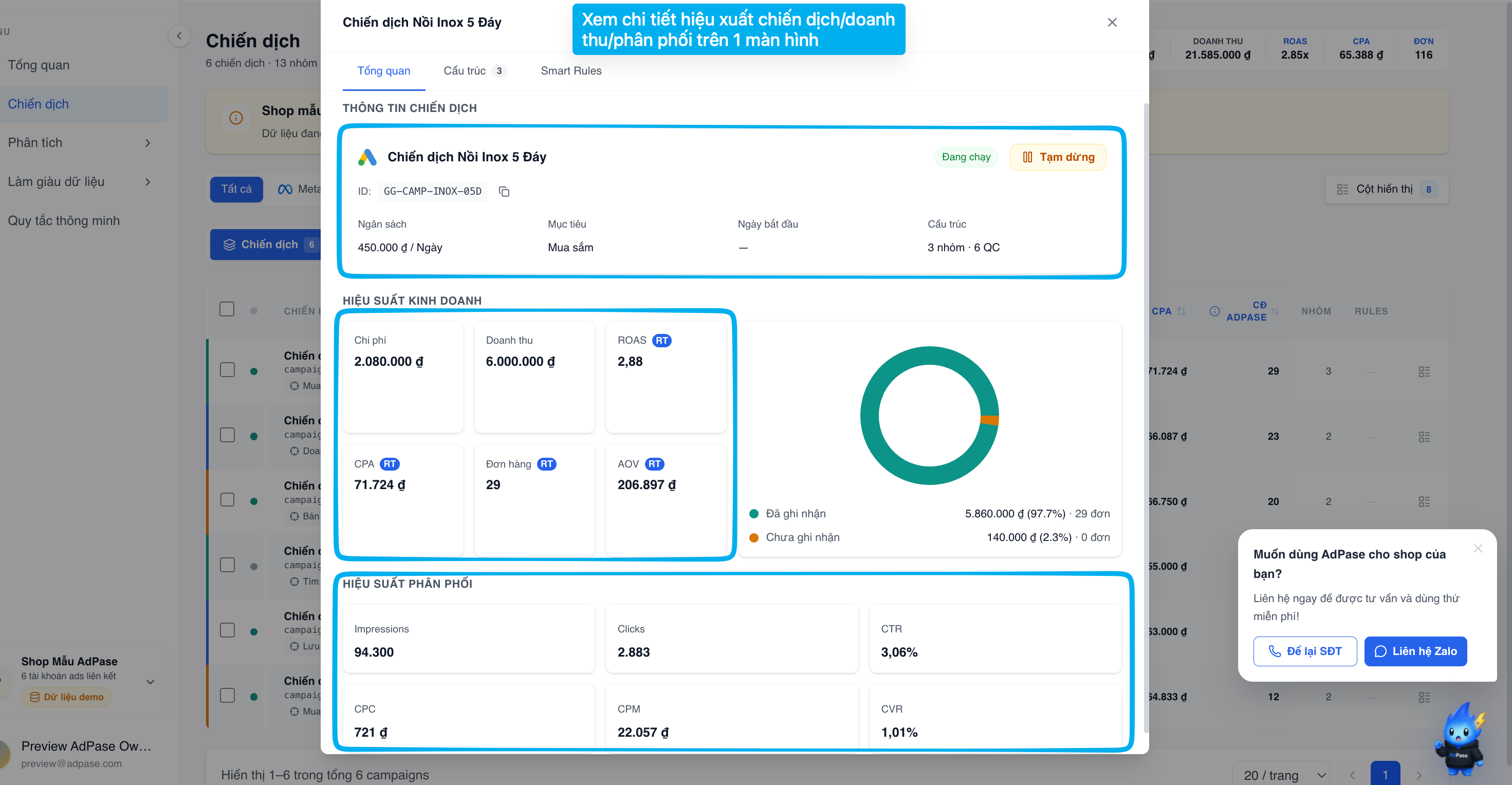Go to the previous page arrow
The width and height of the screenshot is (1512, 785).
[x=1352, y=775]
